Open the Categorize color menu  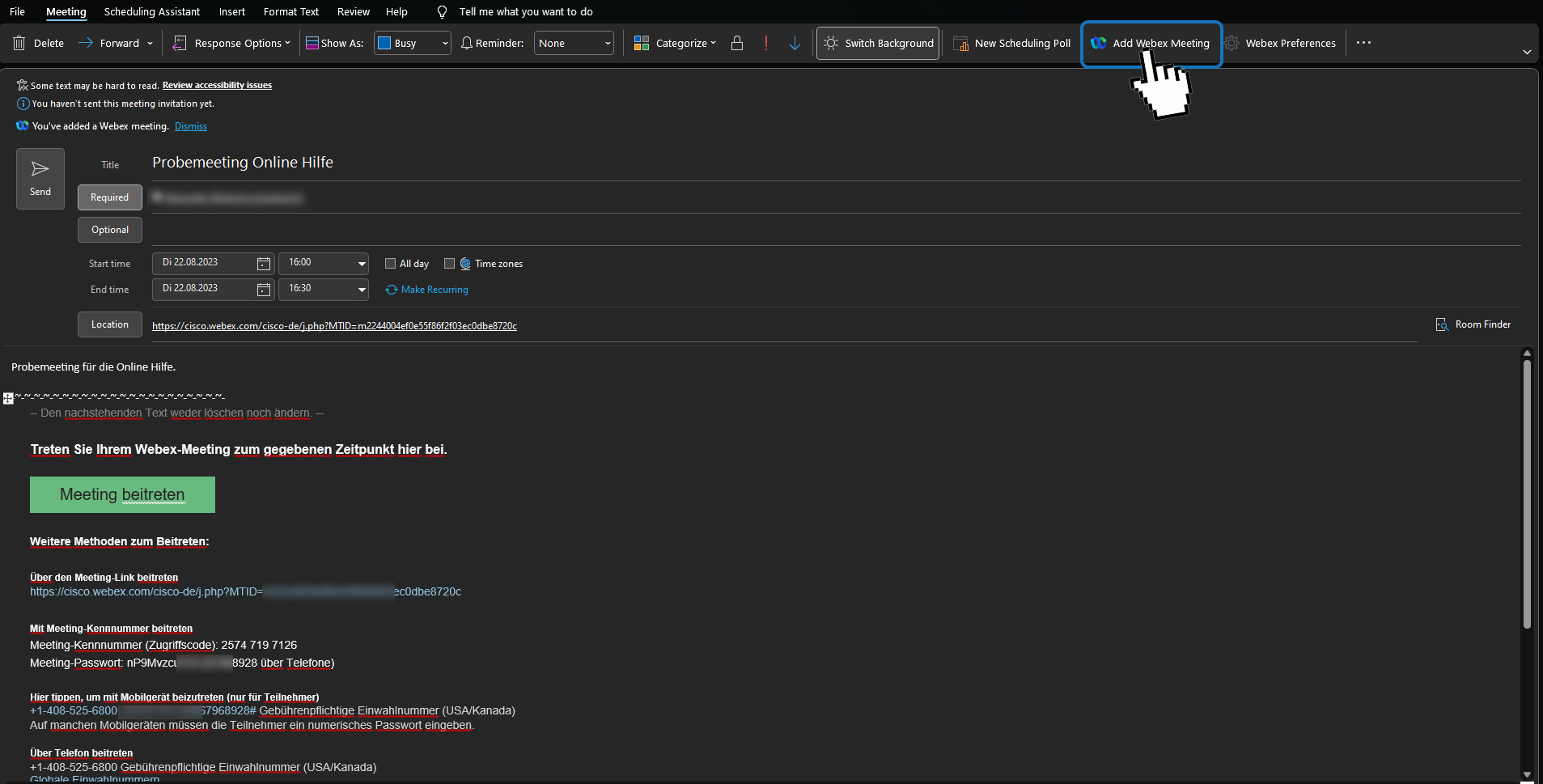675,44
